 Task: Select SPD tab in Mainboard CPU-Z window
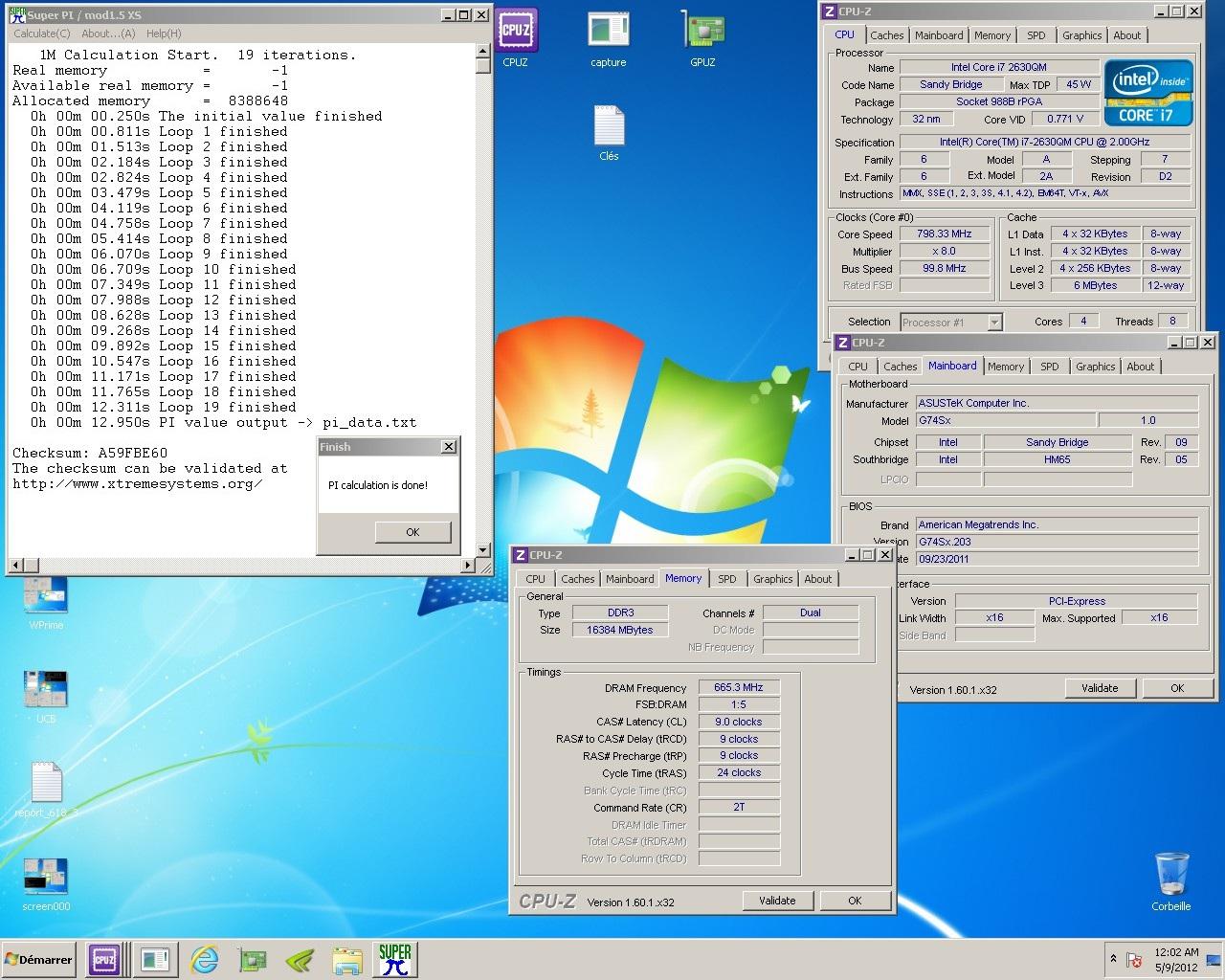tap(1050, 367)
